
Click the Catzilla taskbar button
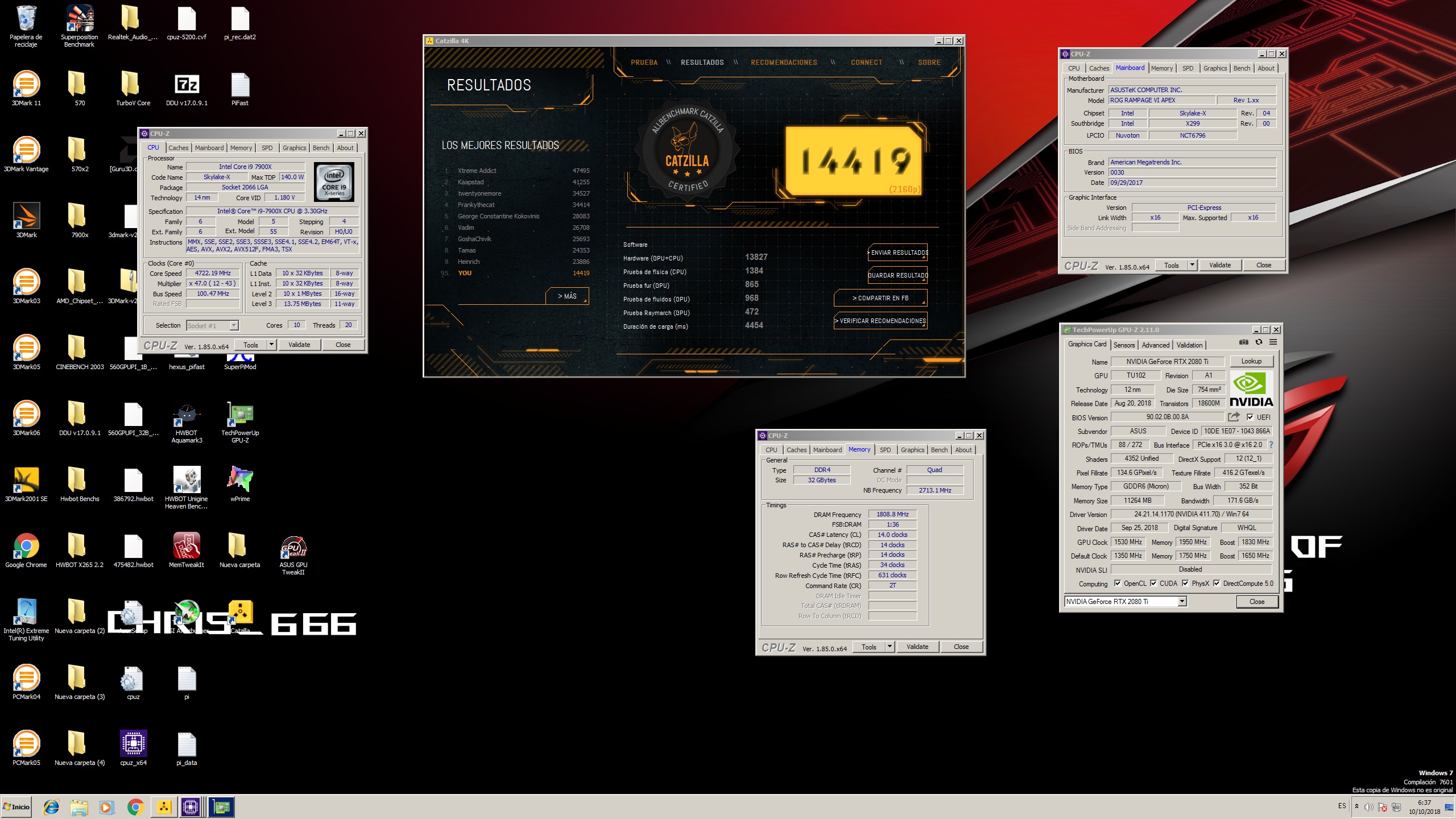[x=164, y=807]
